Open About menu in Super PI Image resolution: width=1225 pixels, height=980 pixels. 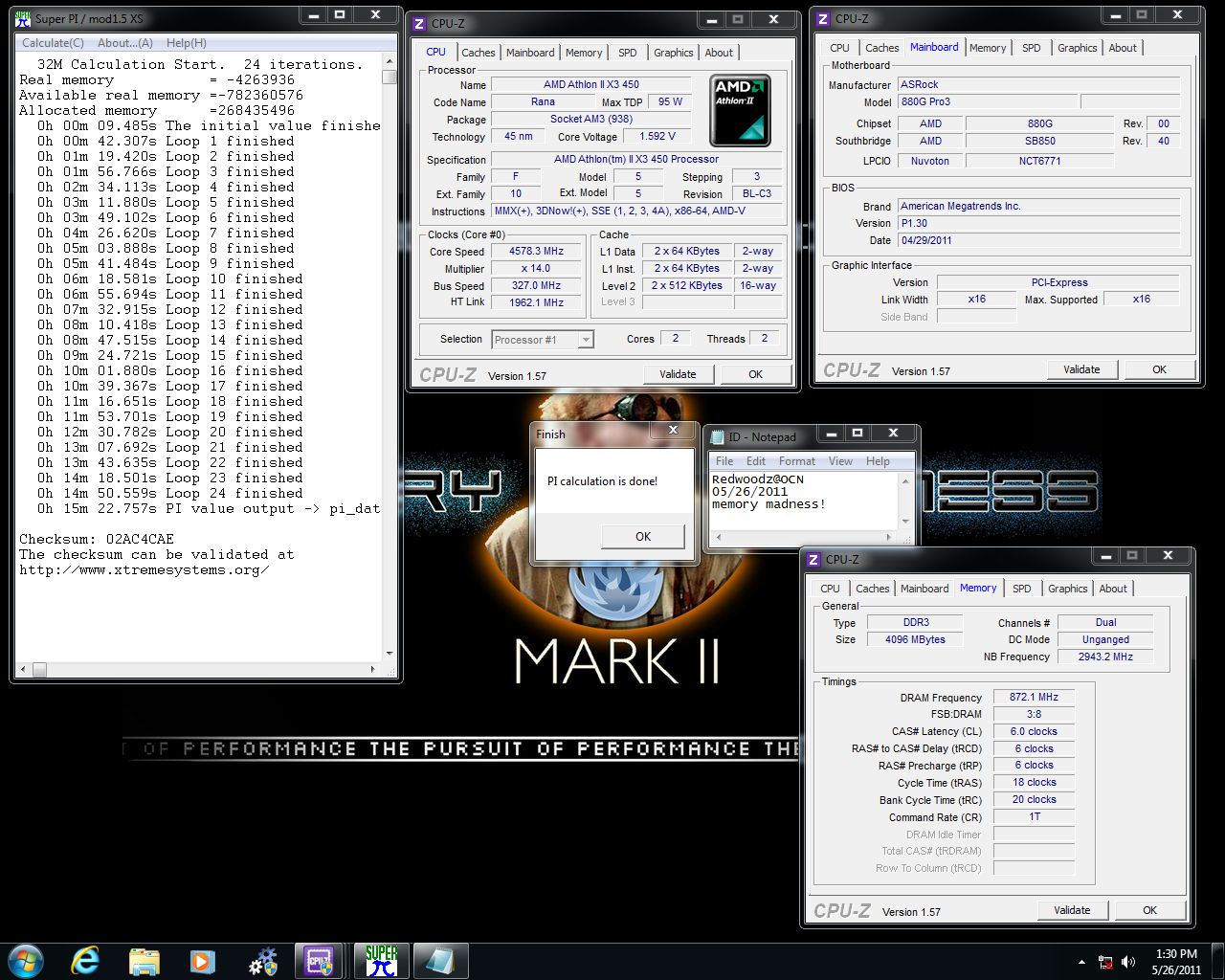click(125, 43)
